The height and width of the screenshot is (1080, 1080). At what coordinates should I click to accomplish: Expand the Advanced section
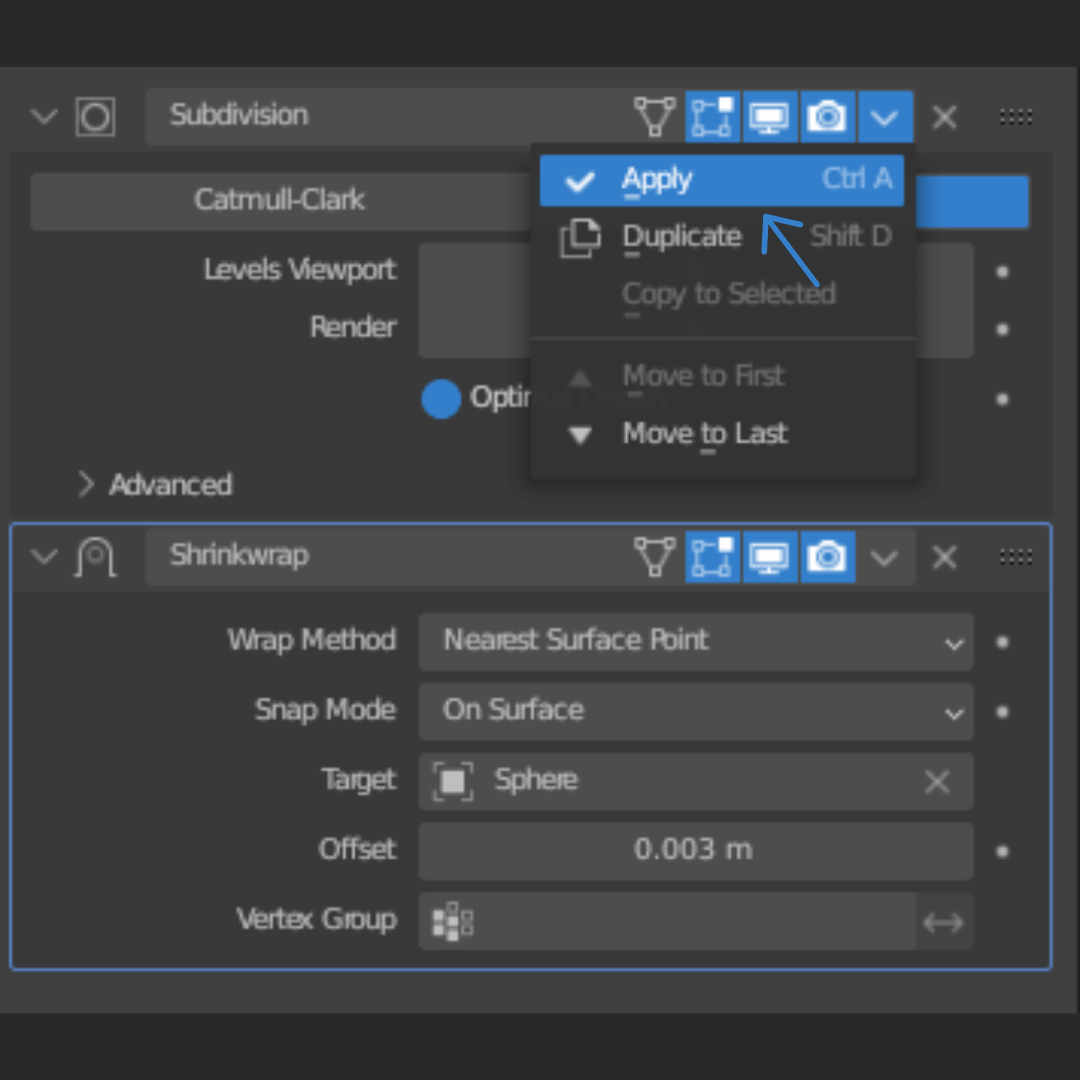point(155,485)
